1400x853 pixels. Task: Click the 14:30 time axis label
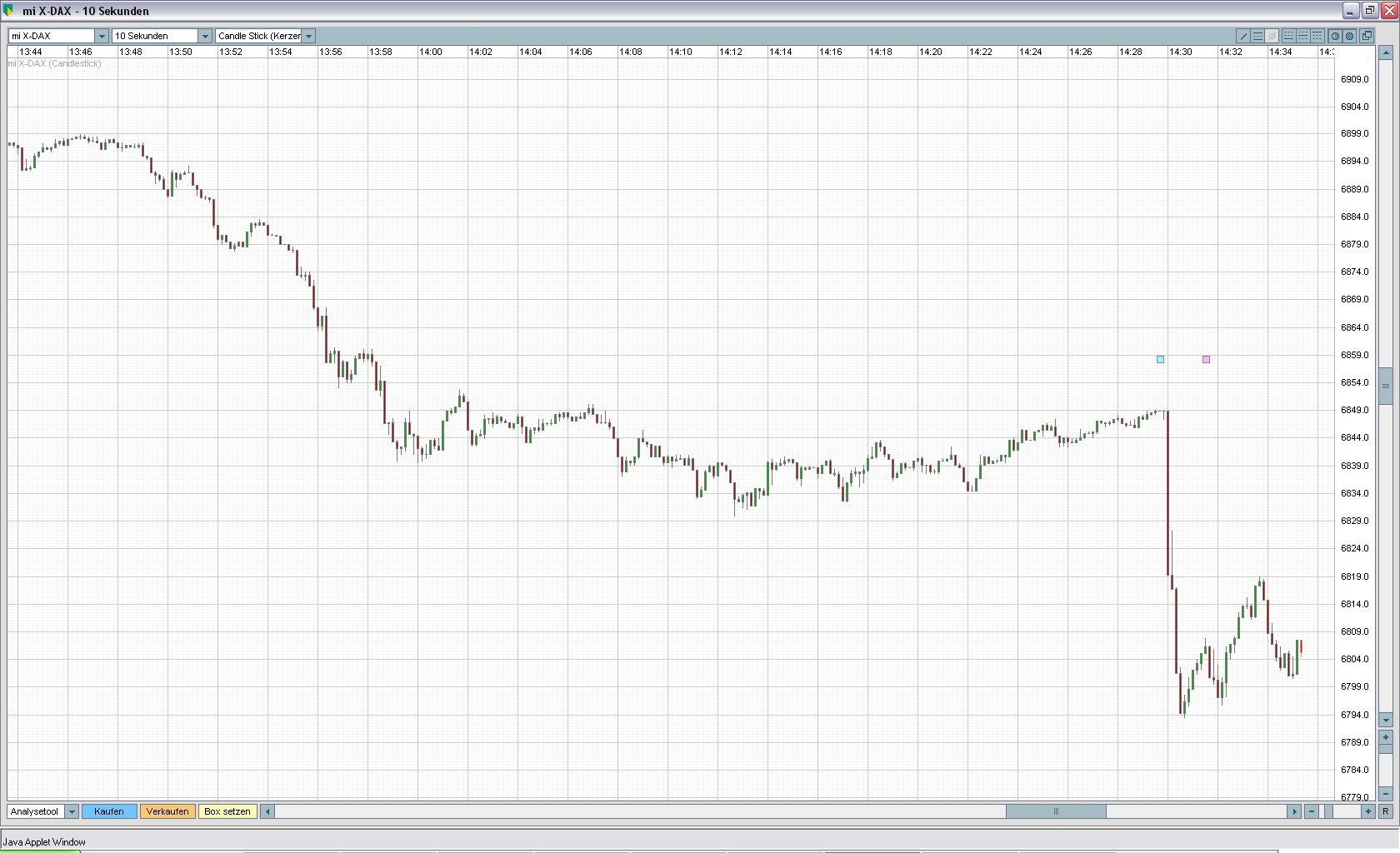[x=1181, y=52]
